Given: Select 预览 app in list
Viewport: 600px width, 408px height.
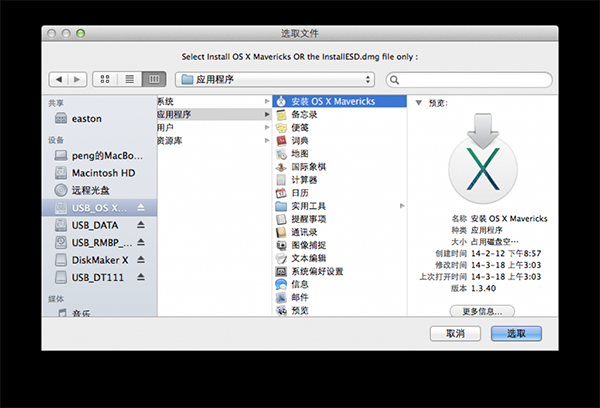Looking at the screenshot, I should (x=339, y=310).
